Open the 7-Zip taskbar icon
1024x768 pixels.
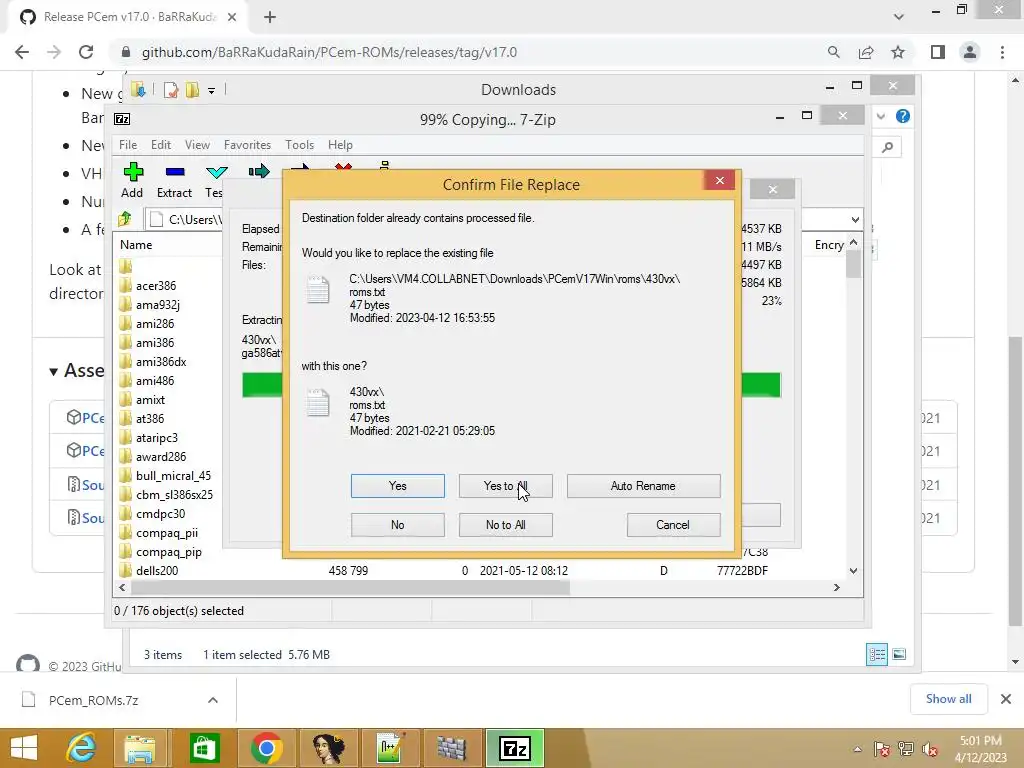coord(515,748)
